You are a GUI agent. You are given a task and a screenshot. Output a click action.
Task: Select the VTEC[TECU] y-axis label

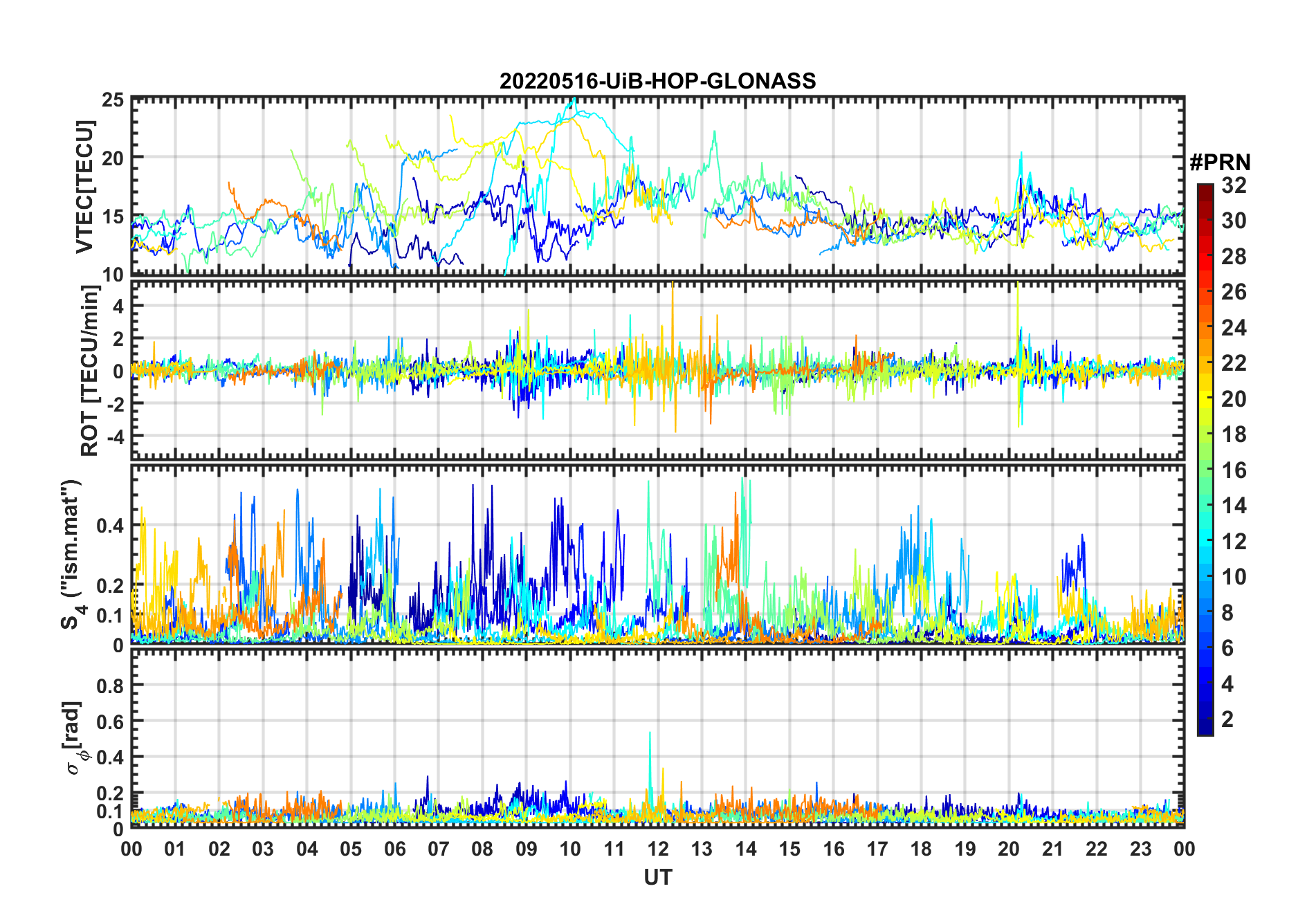84,187
